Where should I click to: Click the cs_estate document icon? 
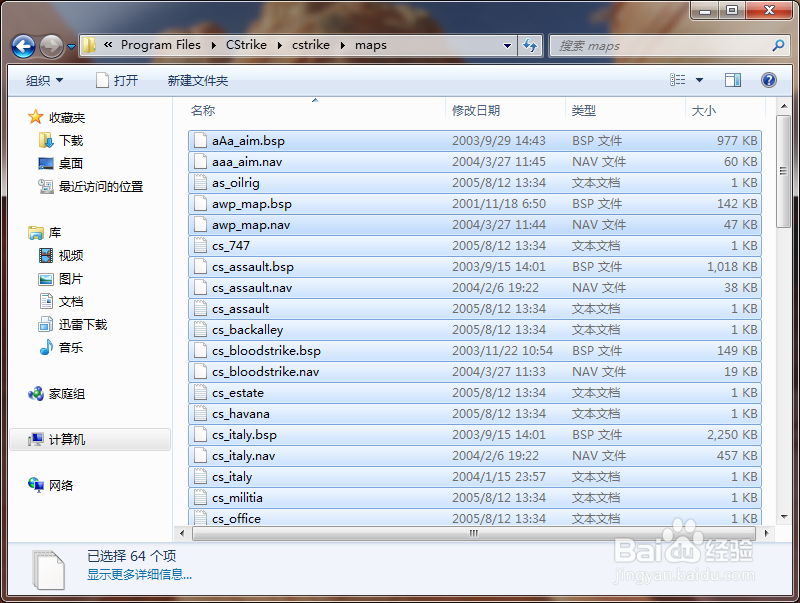click(201, 393)
